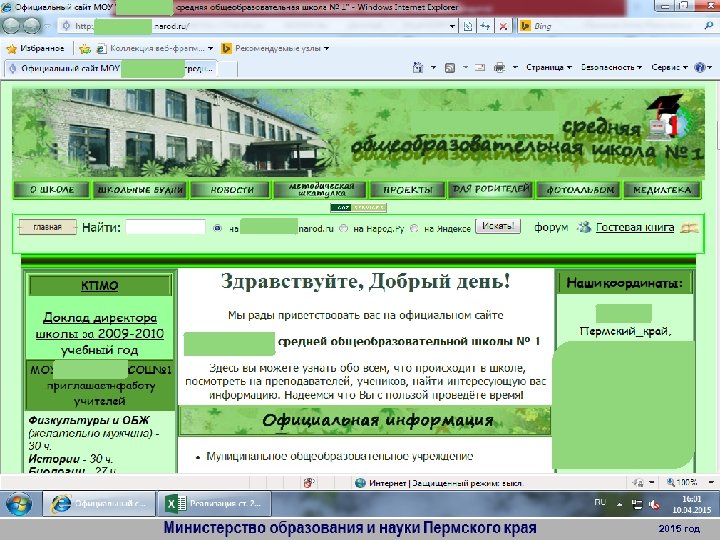The image size is (720, 540).
Task: Open the 'Для родителей' site menu item
Action: [490, 189]
